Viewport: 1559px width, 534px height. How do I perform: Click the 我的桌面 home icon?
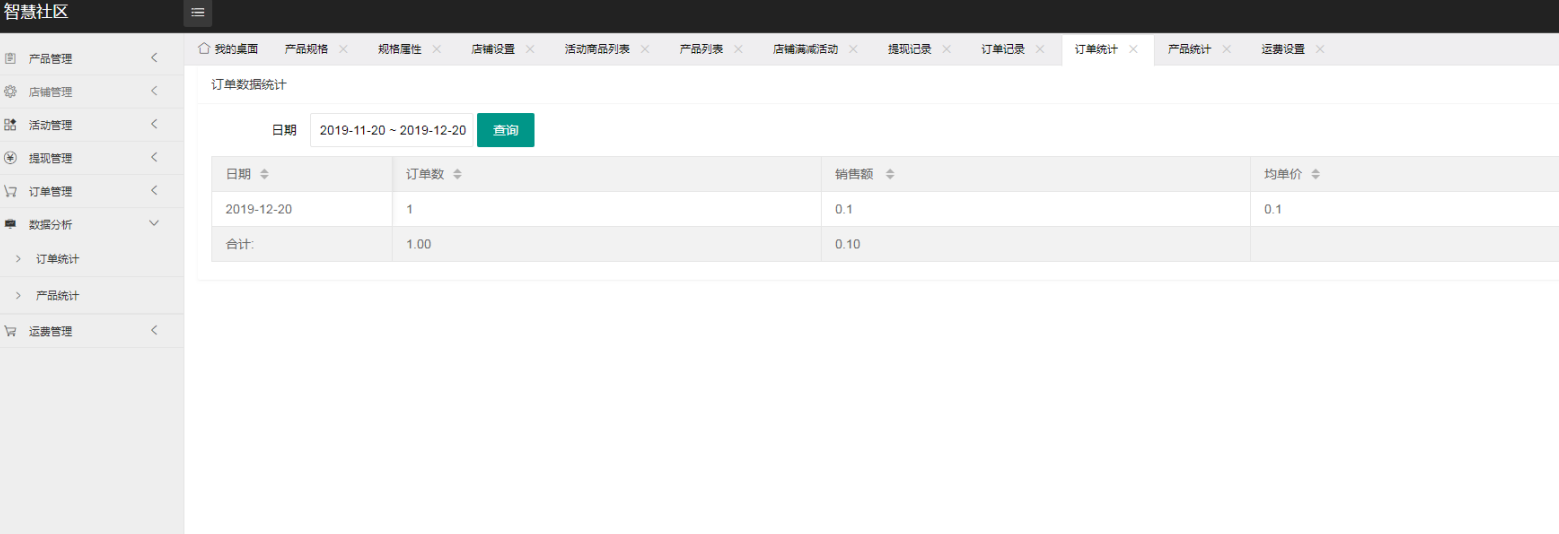pos(204,48)
